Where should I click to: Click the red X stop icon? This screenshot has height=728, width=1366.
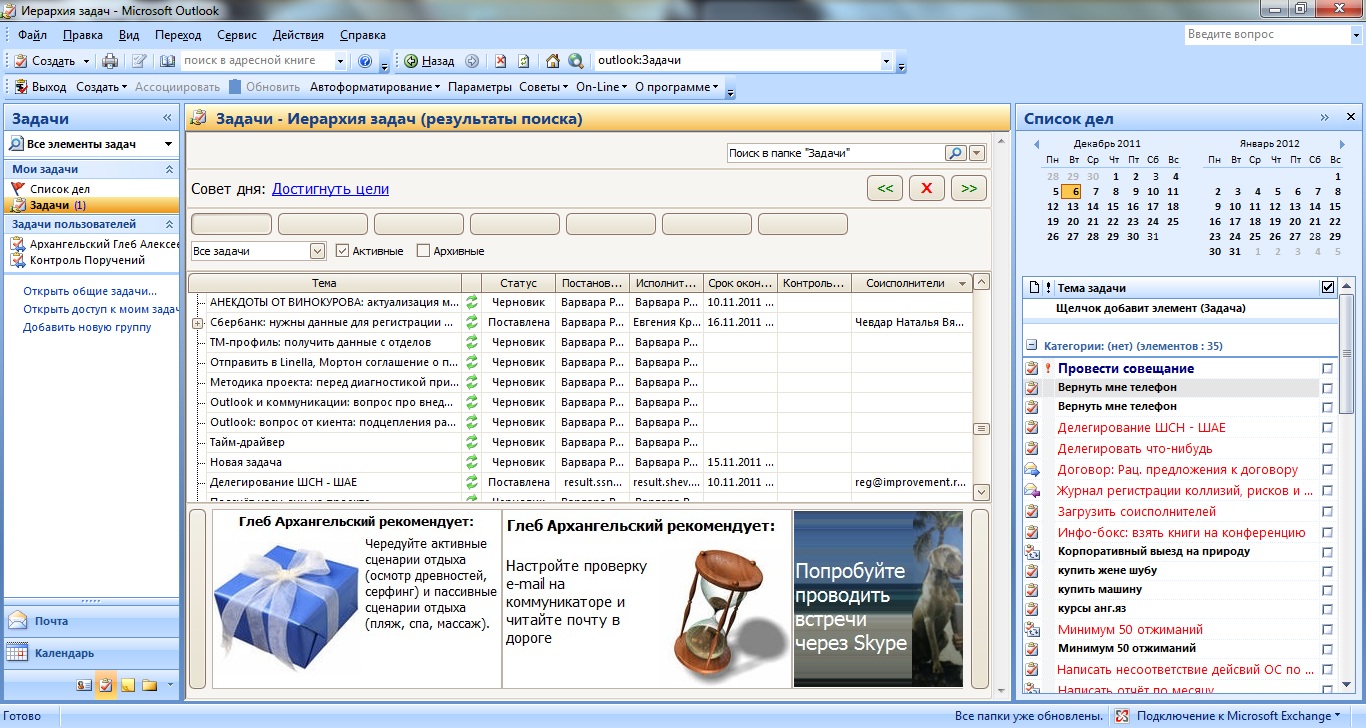(x=501, y=61)
